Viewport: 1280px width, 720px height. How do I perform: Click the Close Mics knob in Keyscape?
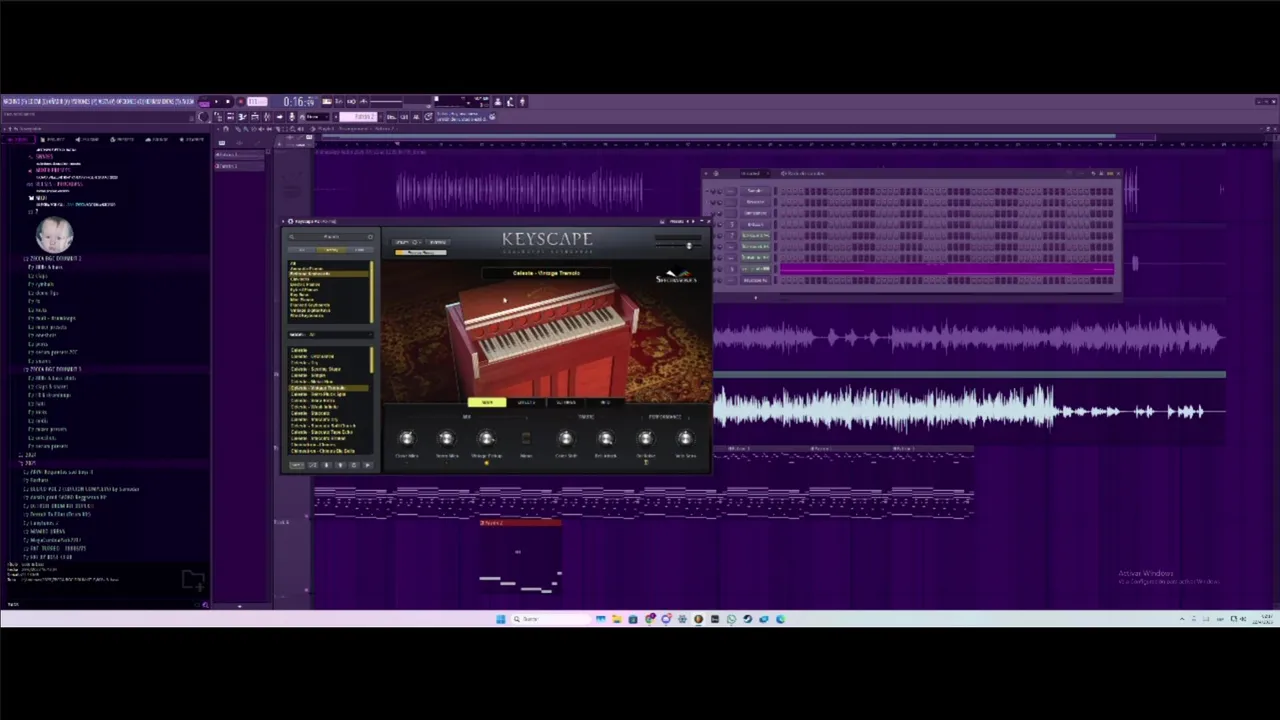[407, 439]
